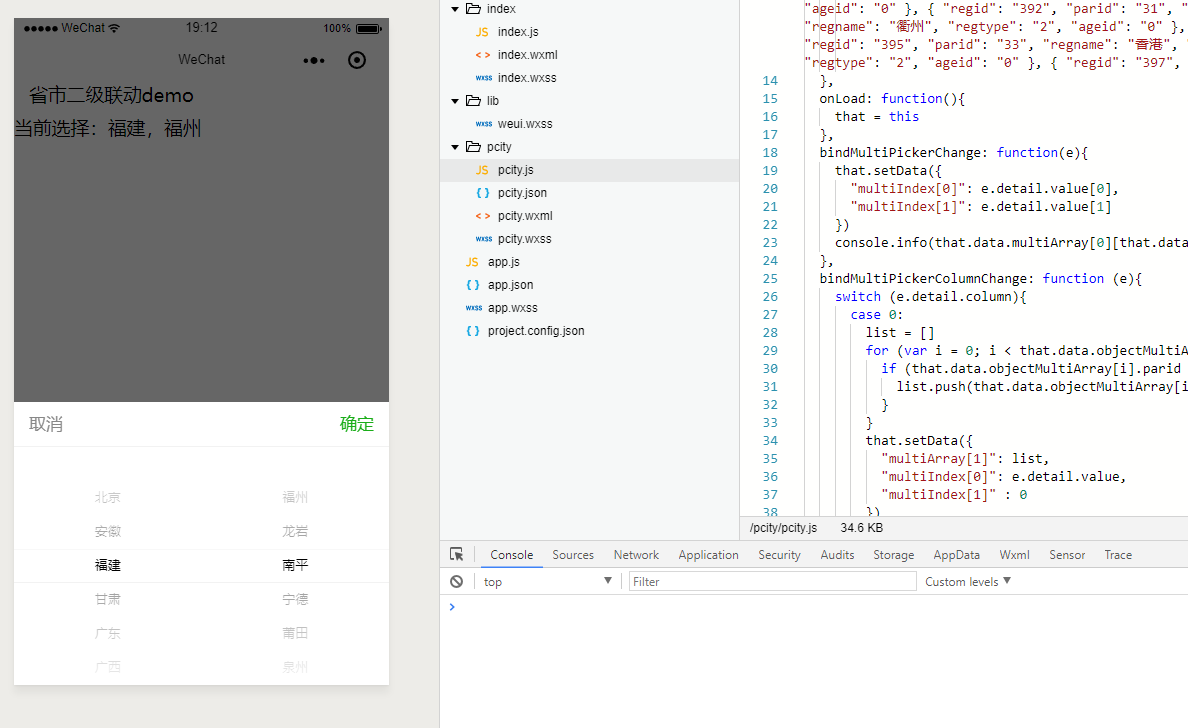Click the folder icon of the index directory
Viewport: 1188px width, 728px height.
(474, 9)
